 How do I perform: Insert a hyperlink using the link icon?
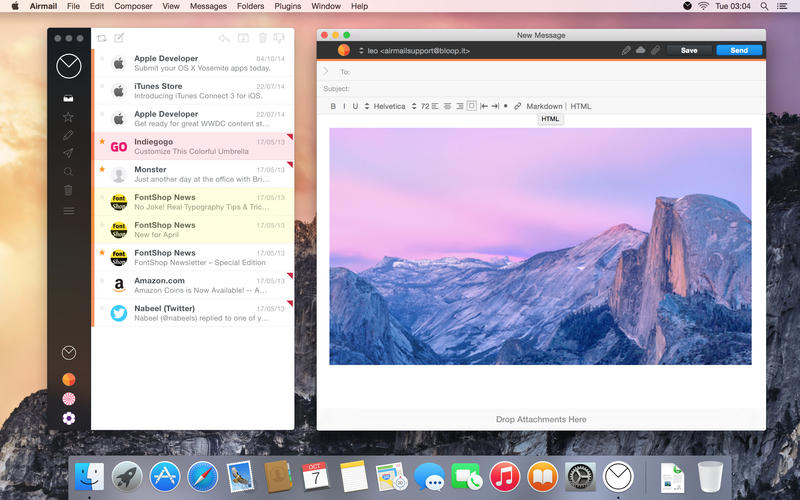tap(517, 106)
